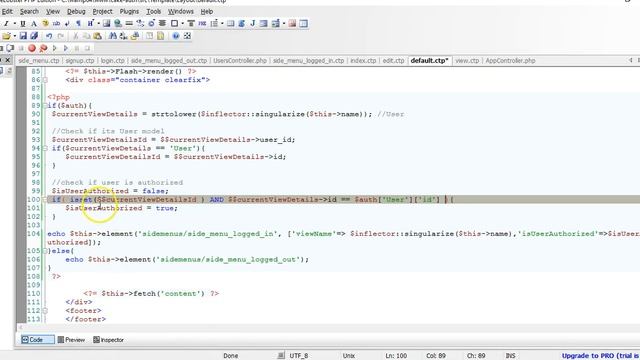The width and height of the screenshot is (640, 360).
Task: Collapse the footer fold on line 112
Action: (45, 311)
